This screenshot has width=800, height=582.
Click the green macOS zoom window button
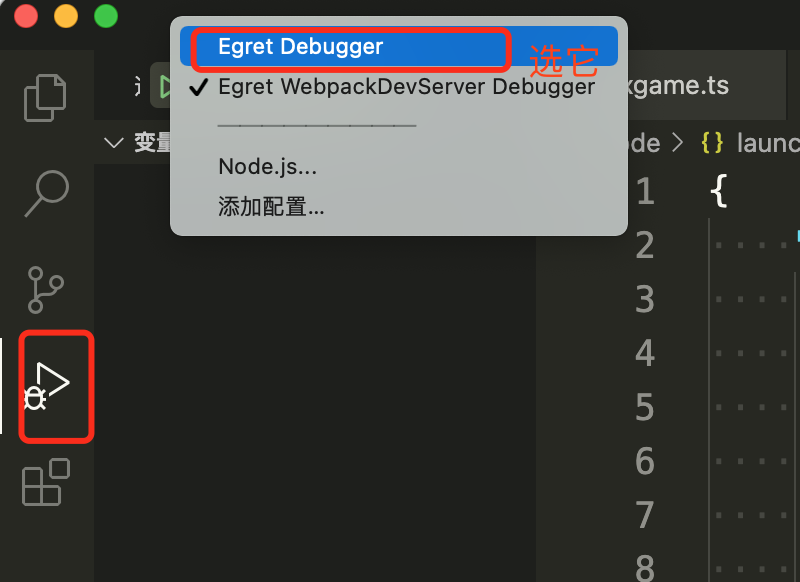pos(106,16)
